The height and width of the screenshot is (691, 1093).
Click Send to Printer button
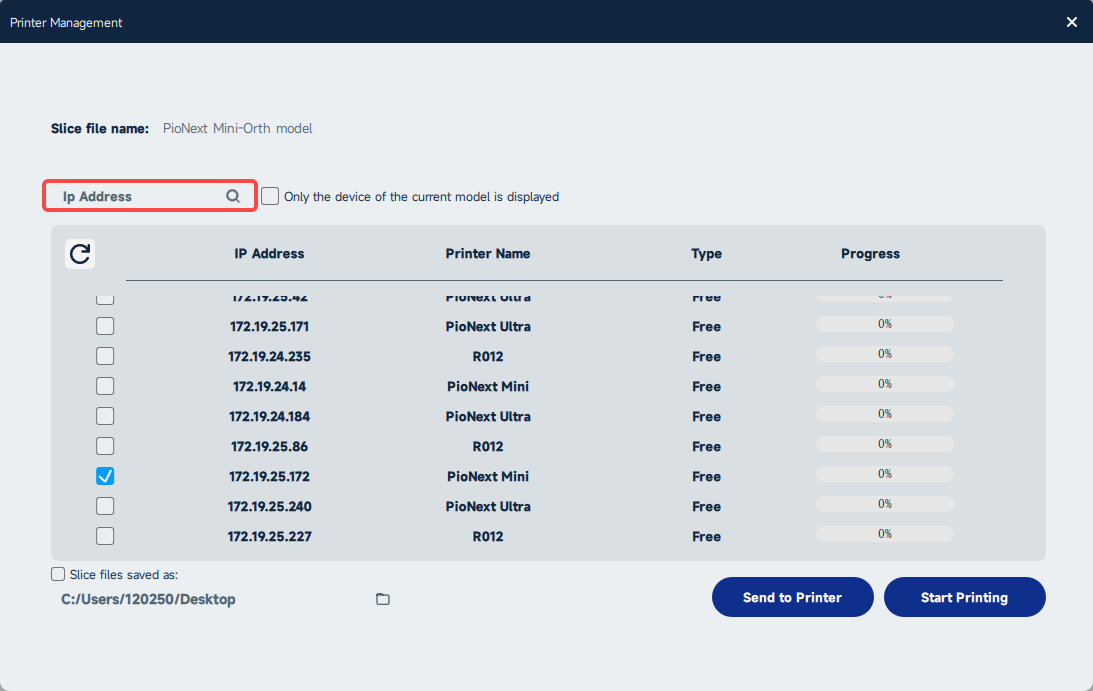[793, 597]
